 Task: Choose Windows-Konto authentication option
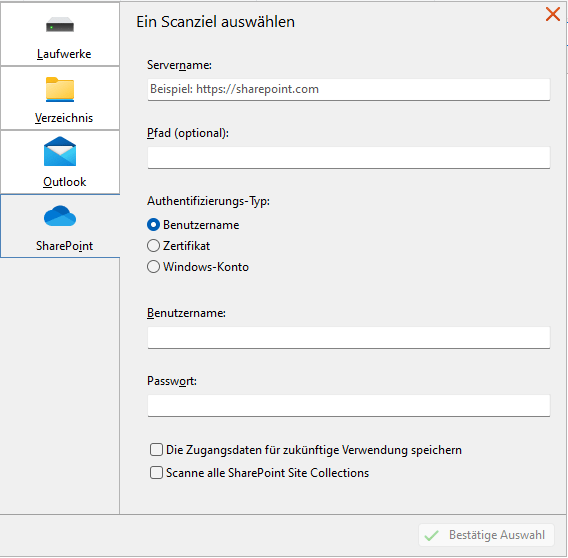(153, 267)
